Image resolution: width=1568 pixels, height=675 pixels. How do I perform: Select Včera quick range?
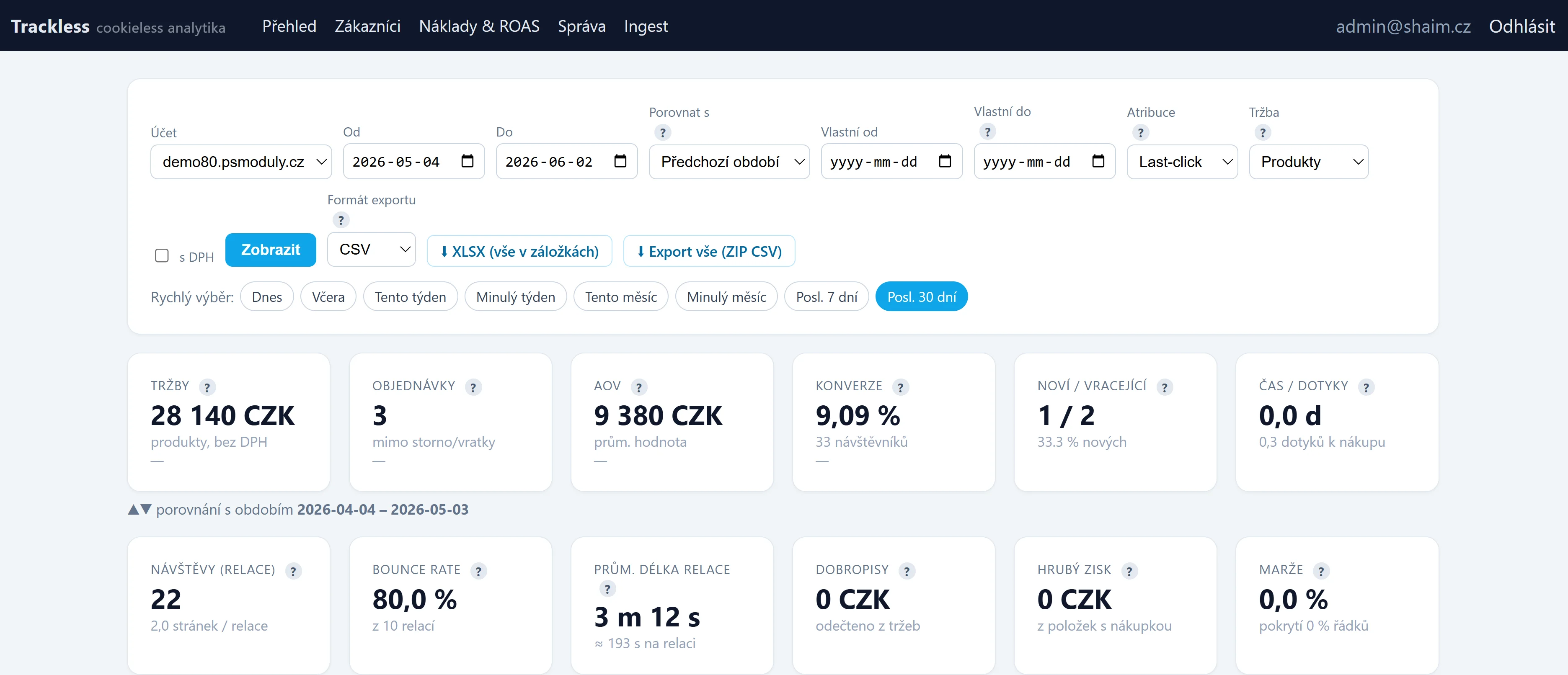(328, 296)
